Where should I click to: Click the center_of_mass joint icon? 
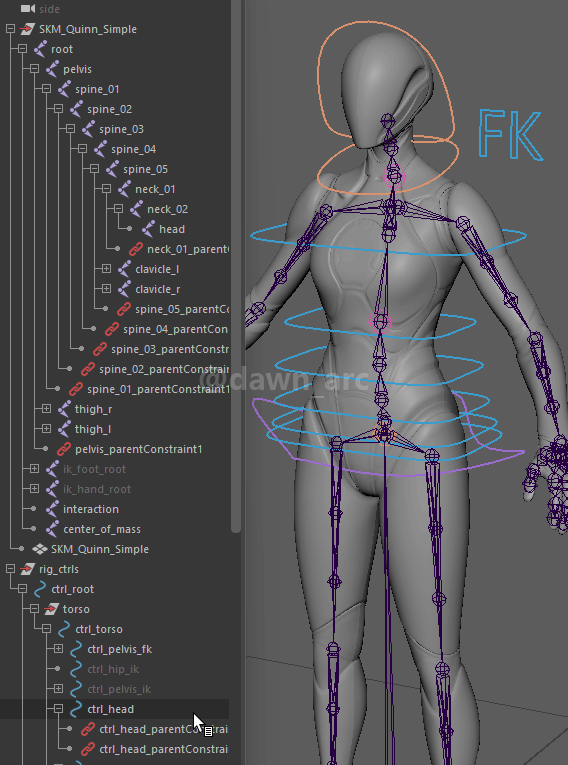click(x=52, y=529)
